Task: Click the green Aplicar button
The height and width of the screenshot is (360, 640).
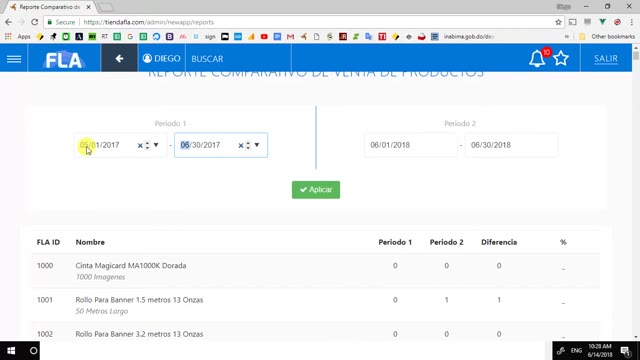Action: pyautogui.click(x=316, y=190)
